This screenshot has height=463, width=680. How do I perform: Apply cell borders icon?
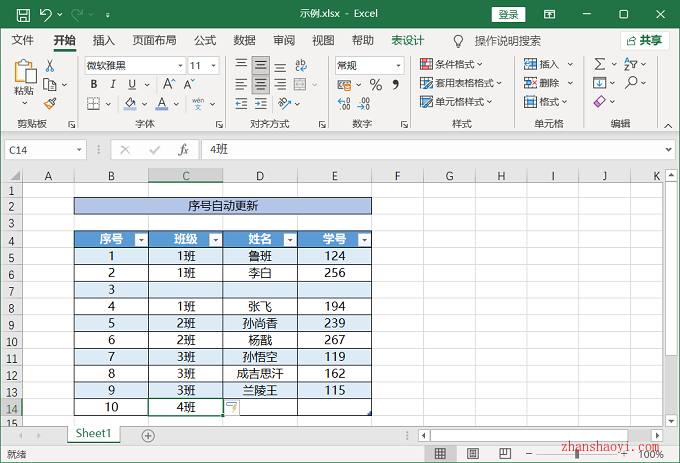coord(93,104)
